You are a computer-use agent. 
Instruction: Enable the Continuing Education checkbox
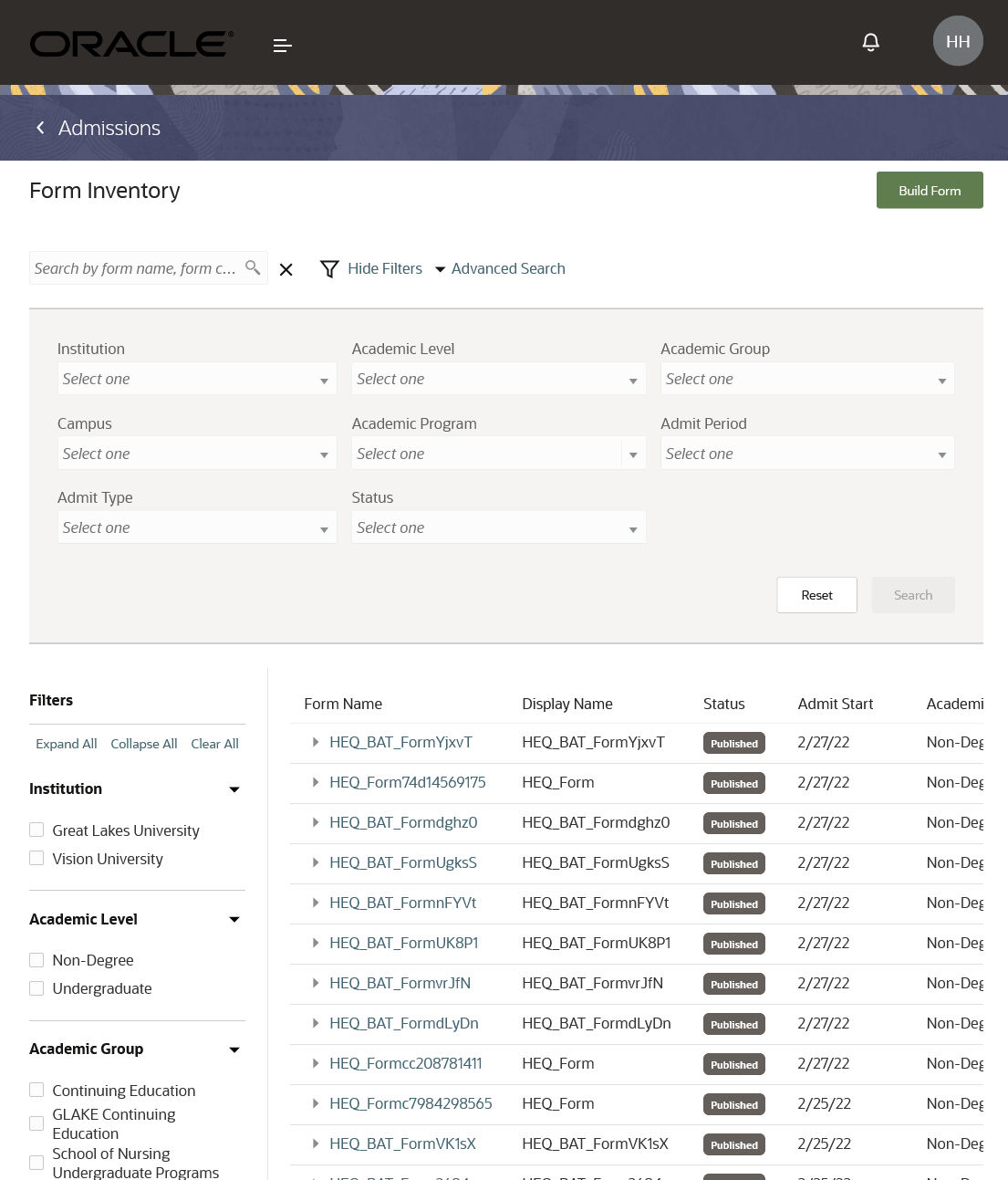click(x=36, y=1090)
